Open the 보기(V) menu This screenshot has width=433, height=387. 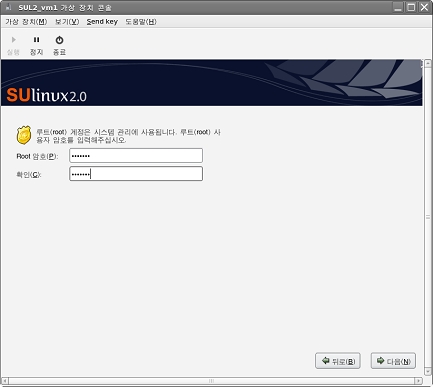point(67,22)
